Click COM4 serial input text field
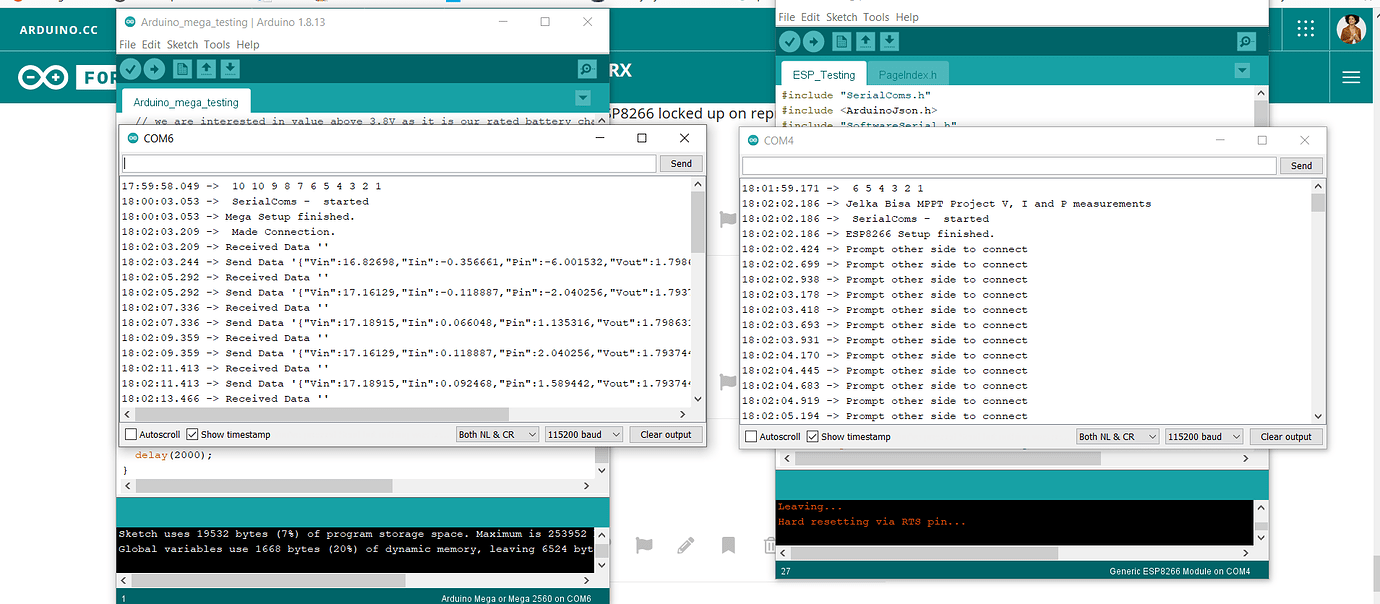 [x=1009, y=165]
